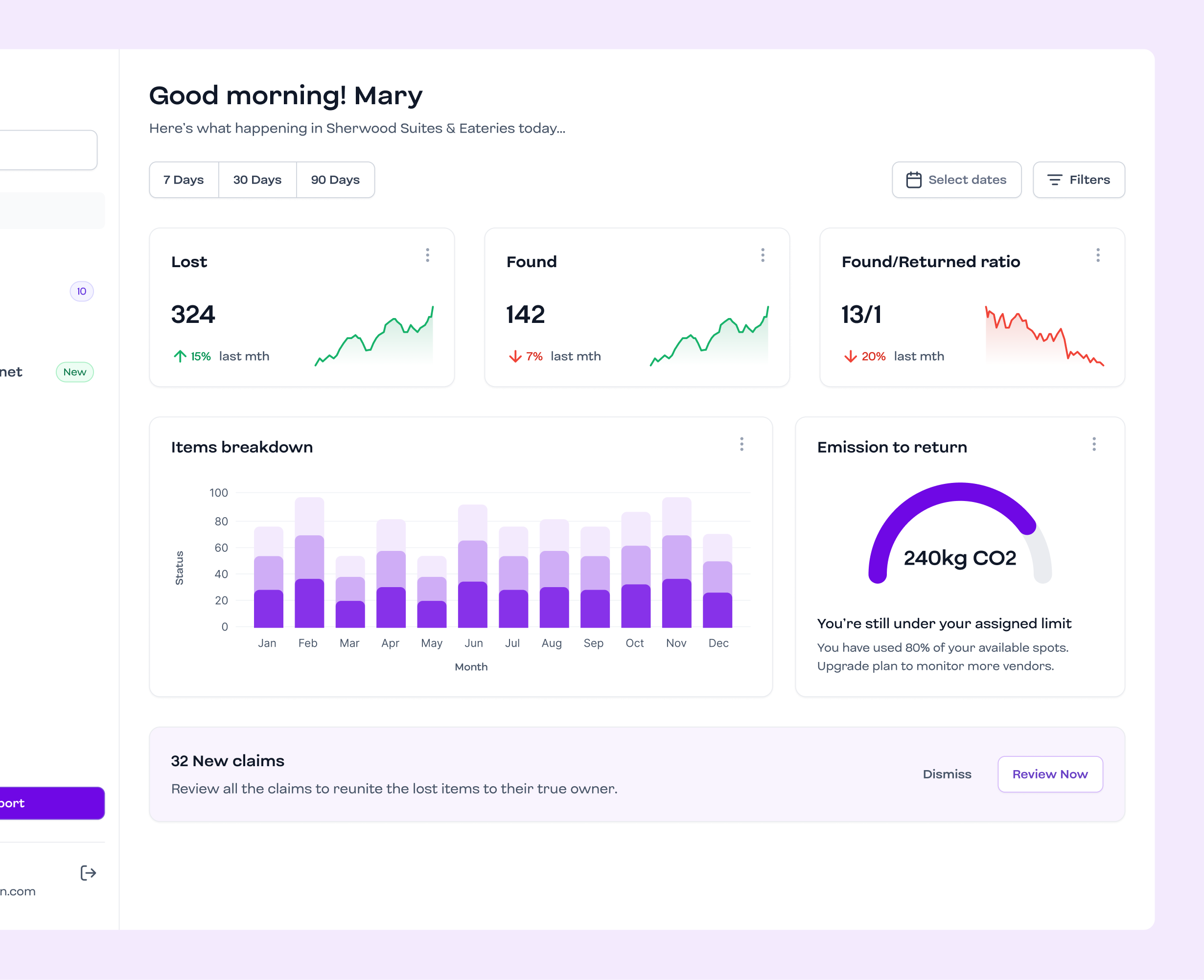The width and height of the screenshot is (1204, 980).
Task: Switch to the 90 Days view
Action: point(335,180)
